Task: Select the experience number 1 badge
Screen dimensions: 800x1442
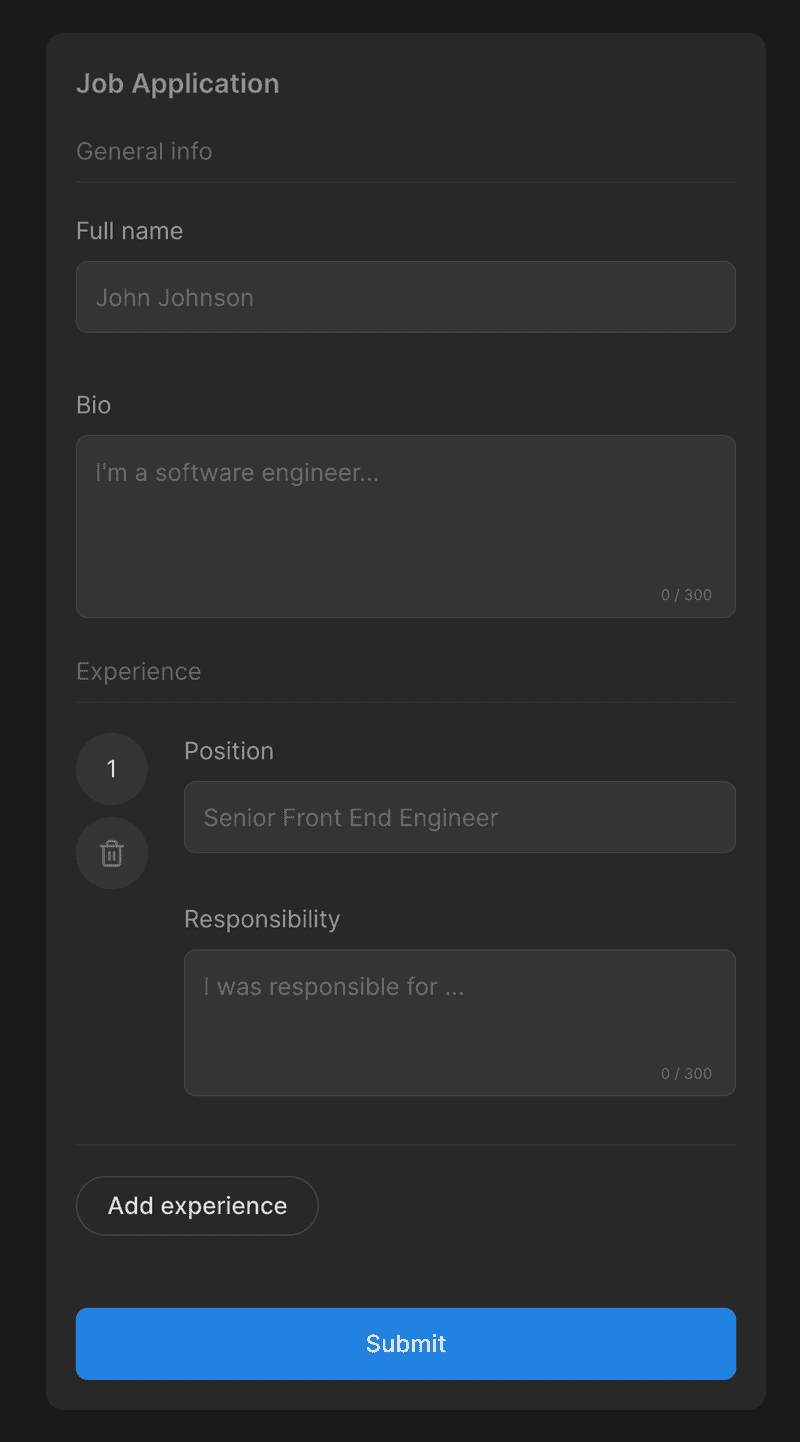Action: [x=111, y=769]
